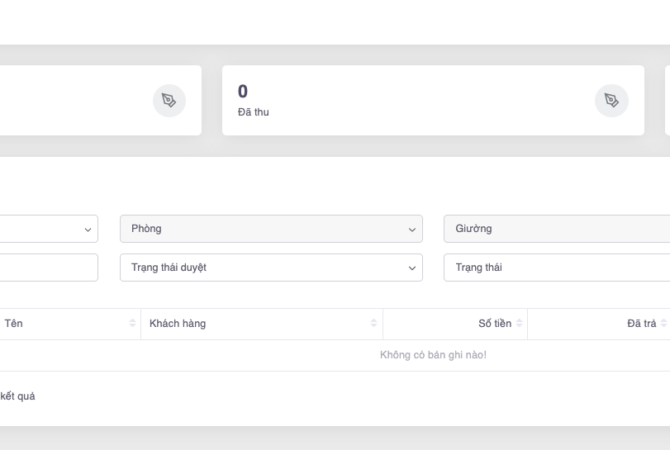The image size is (670, 450).
Task: Expand the leftmost dropdown above the table
Action: (48, 229)
